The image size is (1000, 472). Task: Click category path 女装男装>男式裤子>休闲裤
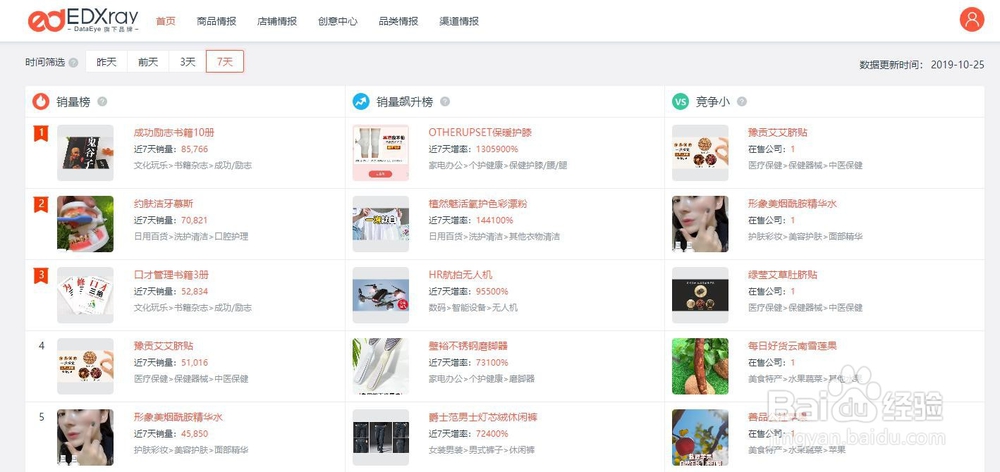point(482,450)
